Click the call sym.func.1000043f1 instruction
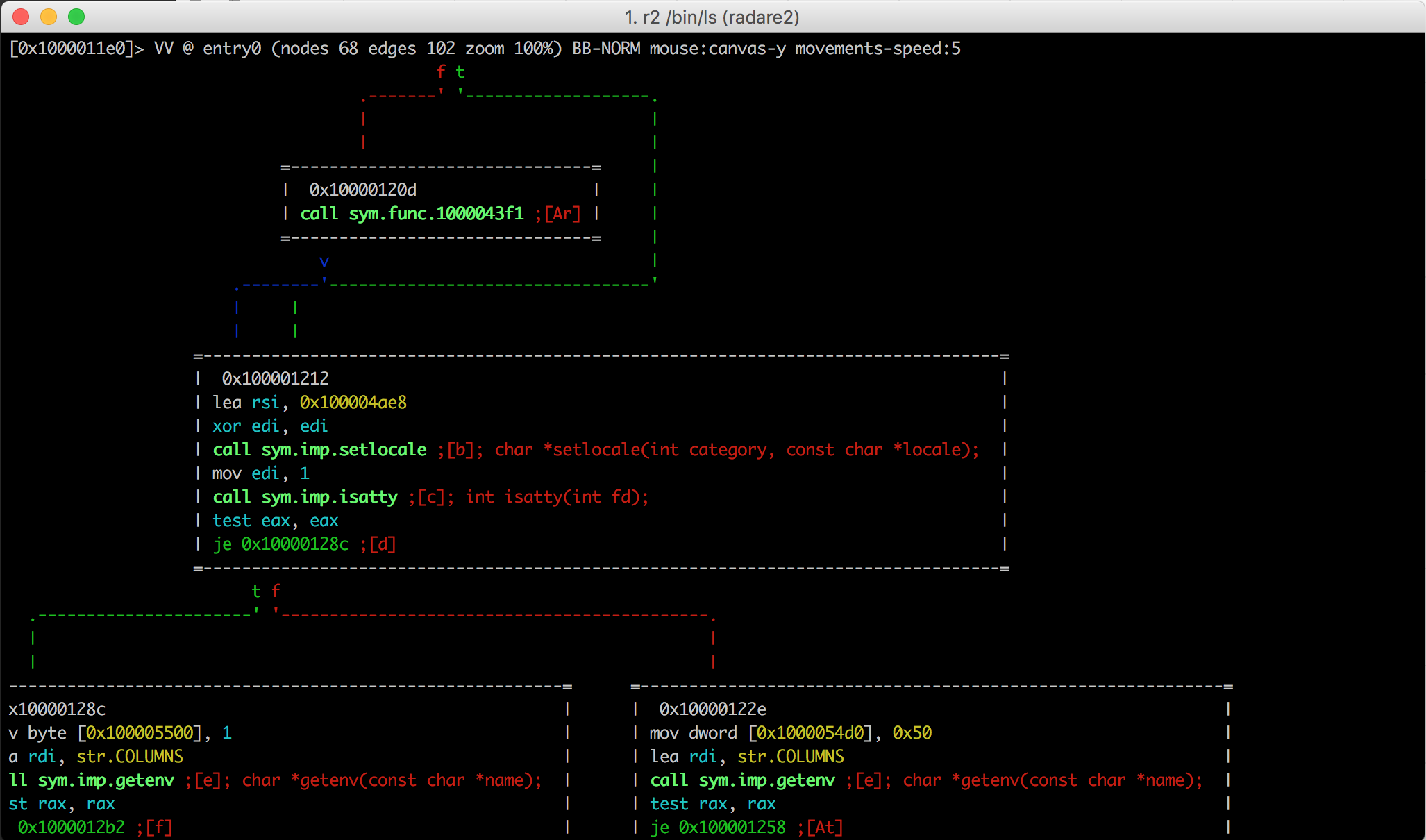 click(412, 213)
